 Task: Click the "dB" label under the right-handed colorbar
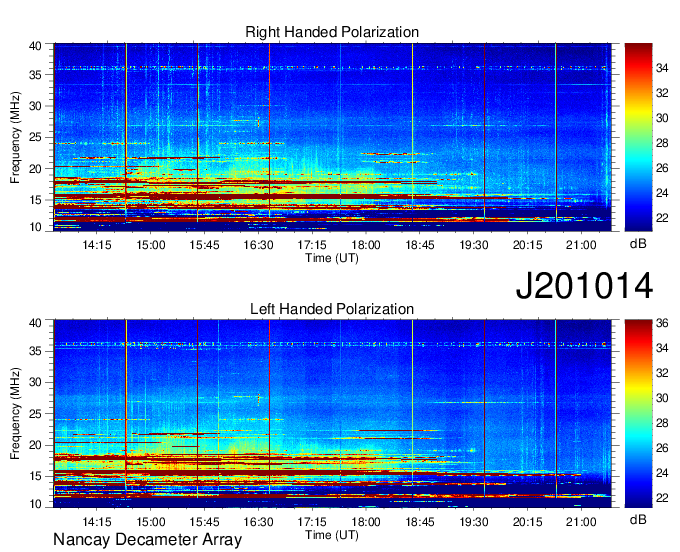638,244
